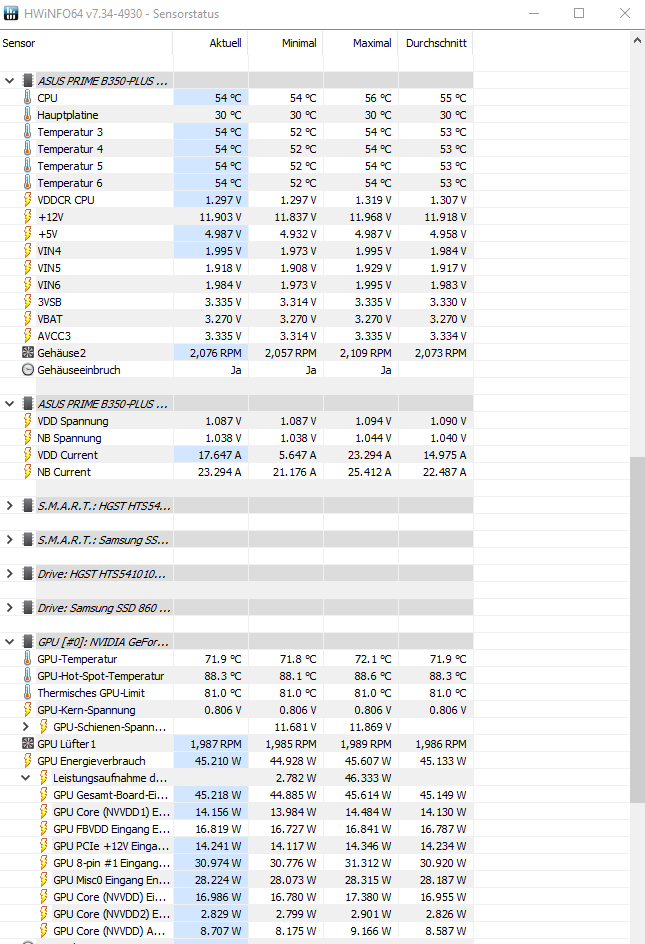645x944 pixels.
Task: Click the Maximal column header
Action: [360, 43]
